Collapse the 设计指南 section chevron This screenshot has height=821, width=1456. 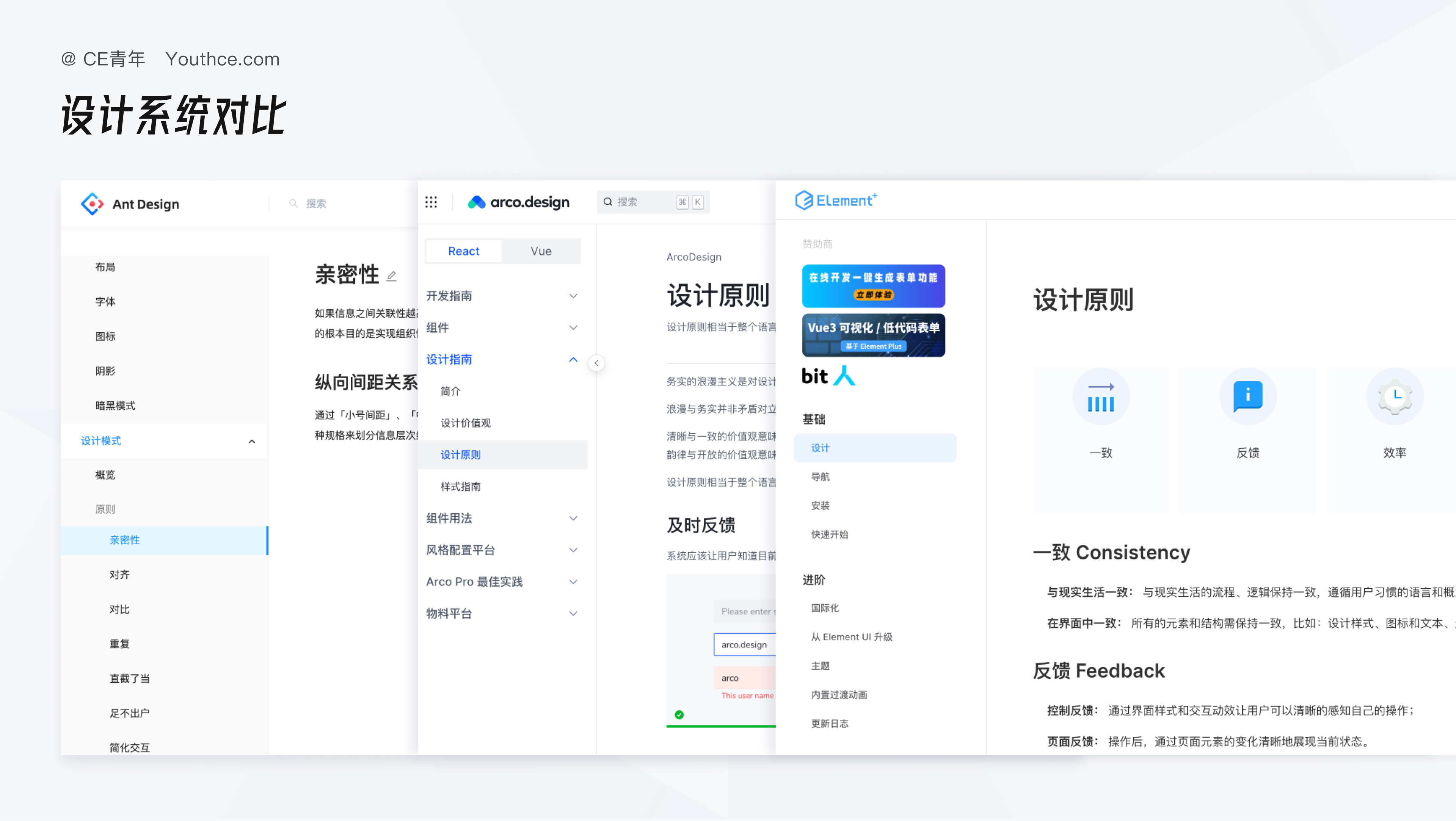(x=573, y=359)
